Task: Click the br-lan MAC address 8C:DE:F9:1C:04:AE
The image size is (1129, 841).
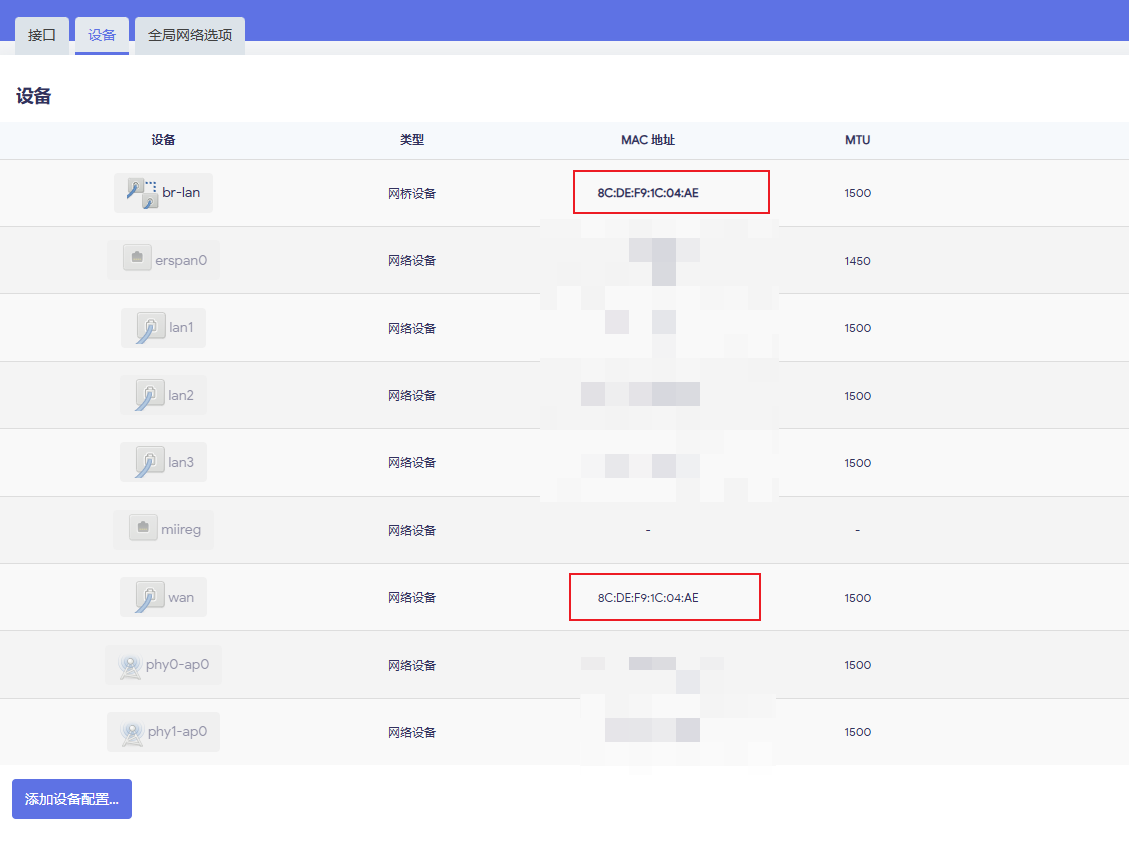Action: click(x=648, y=193)
